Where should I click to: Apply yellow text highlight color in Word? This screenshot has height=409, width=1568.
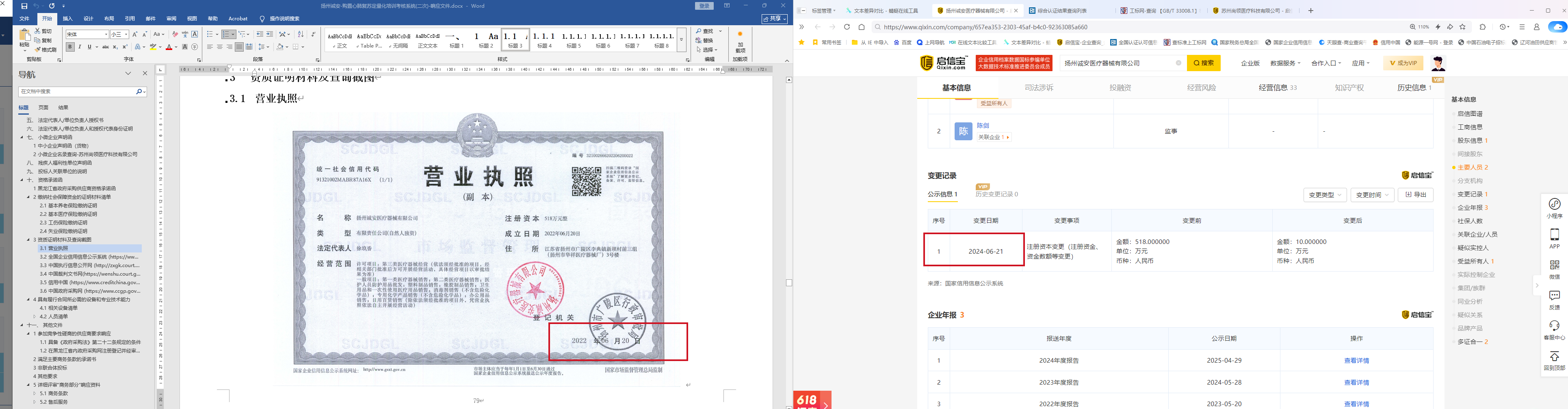[x=154, y=47]
